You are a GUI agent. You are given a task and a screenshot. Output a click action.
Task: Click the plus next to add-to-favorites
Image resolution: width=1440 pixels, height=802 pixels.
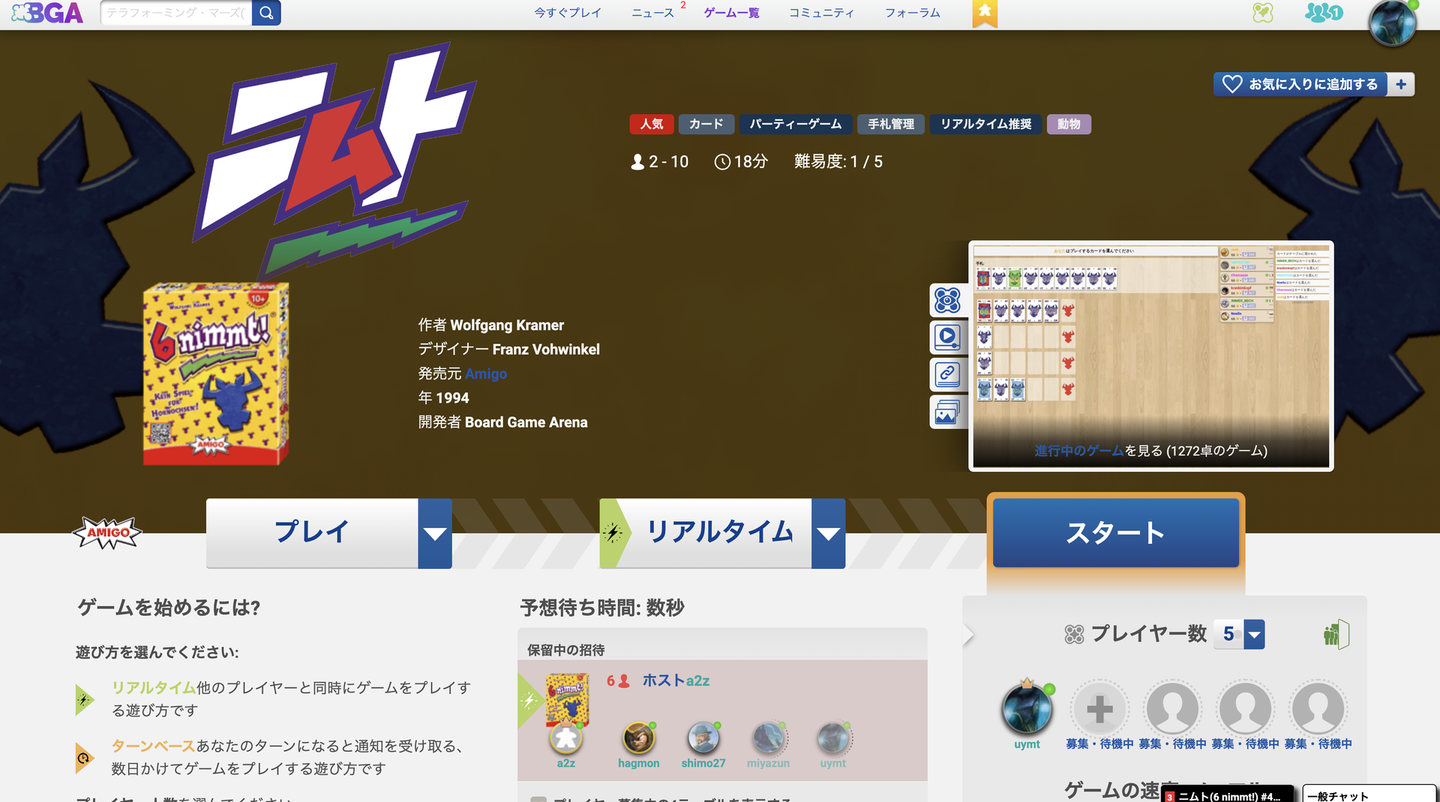[x=1401, y=84]
